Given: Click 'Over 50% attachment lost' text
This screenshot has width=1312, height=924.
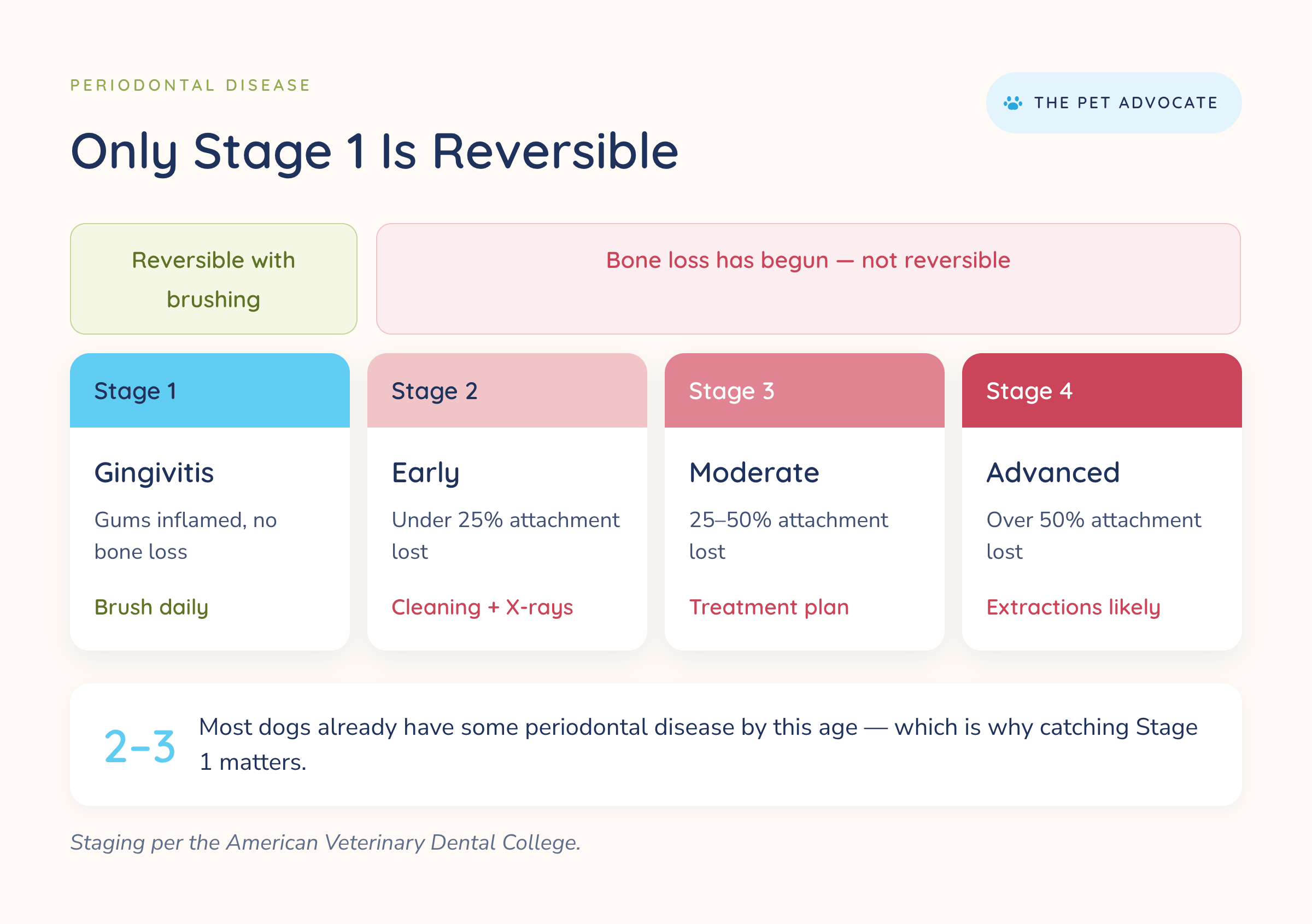Looking at the screenshot, I should [x=1093, y=535].
